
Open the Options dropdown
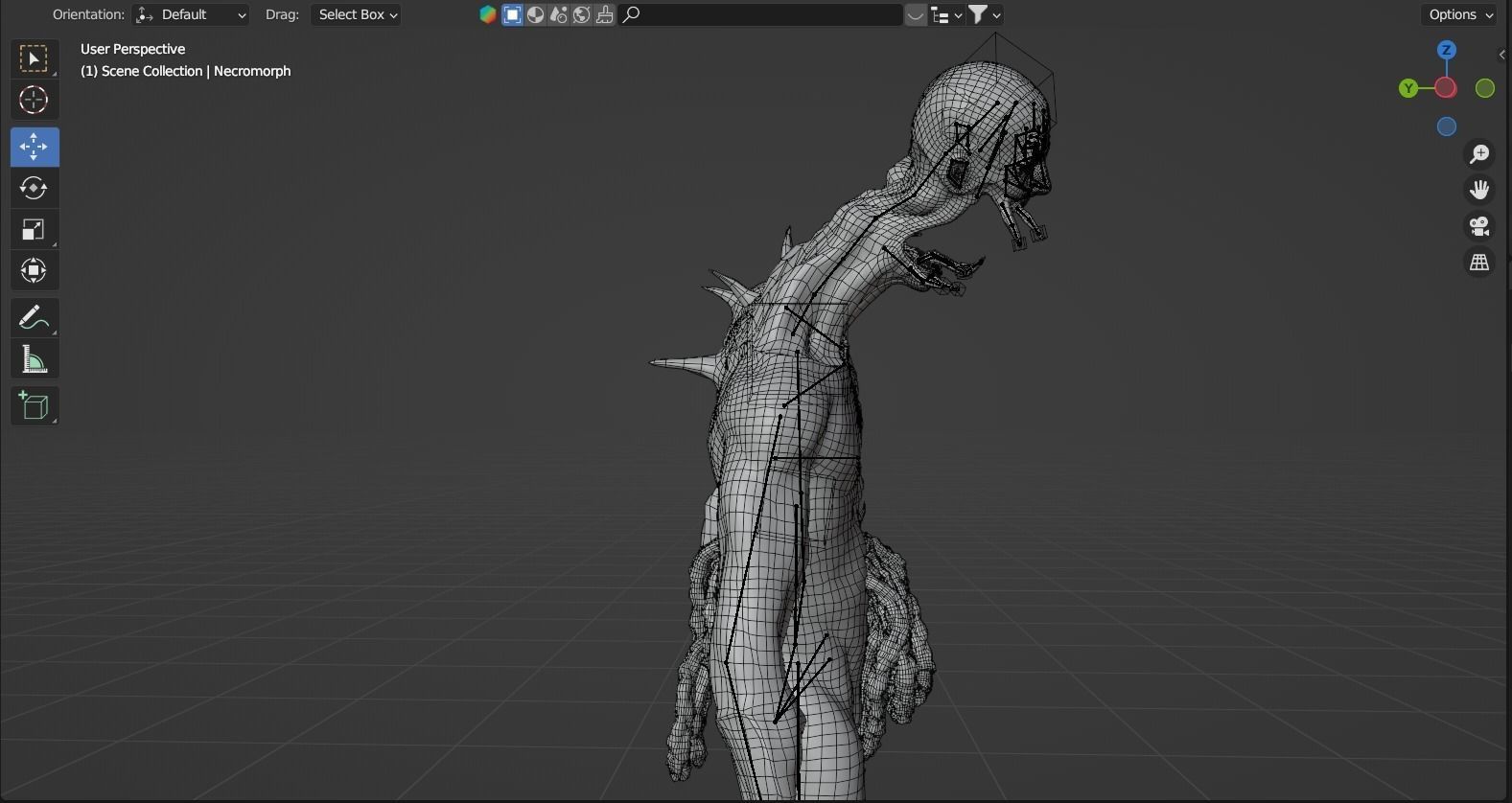[x=1460, y=14]
